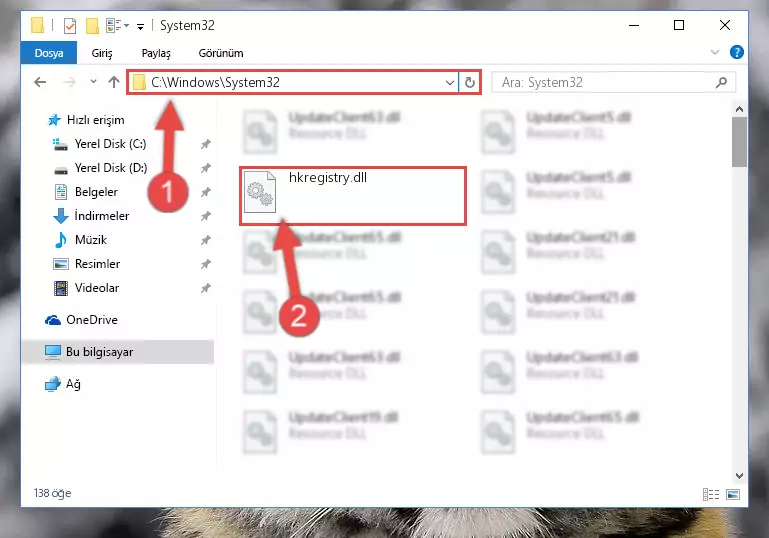Click the pin icon beside Müzik
769x538 pixels.
tap(205, 240)
